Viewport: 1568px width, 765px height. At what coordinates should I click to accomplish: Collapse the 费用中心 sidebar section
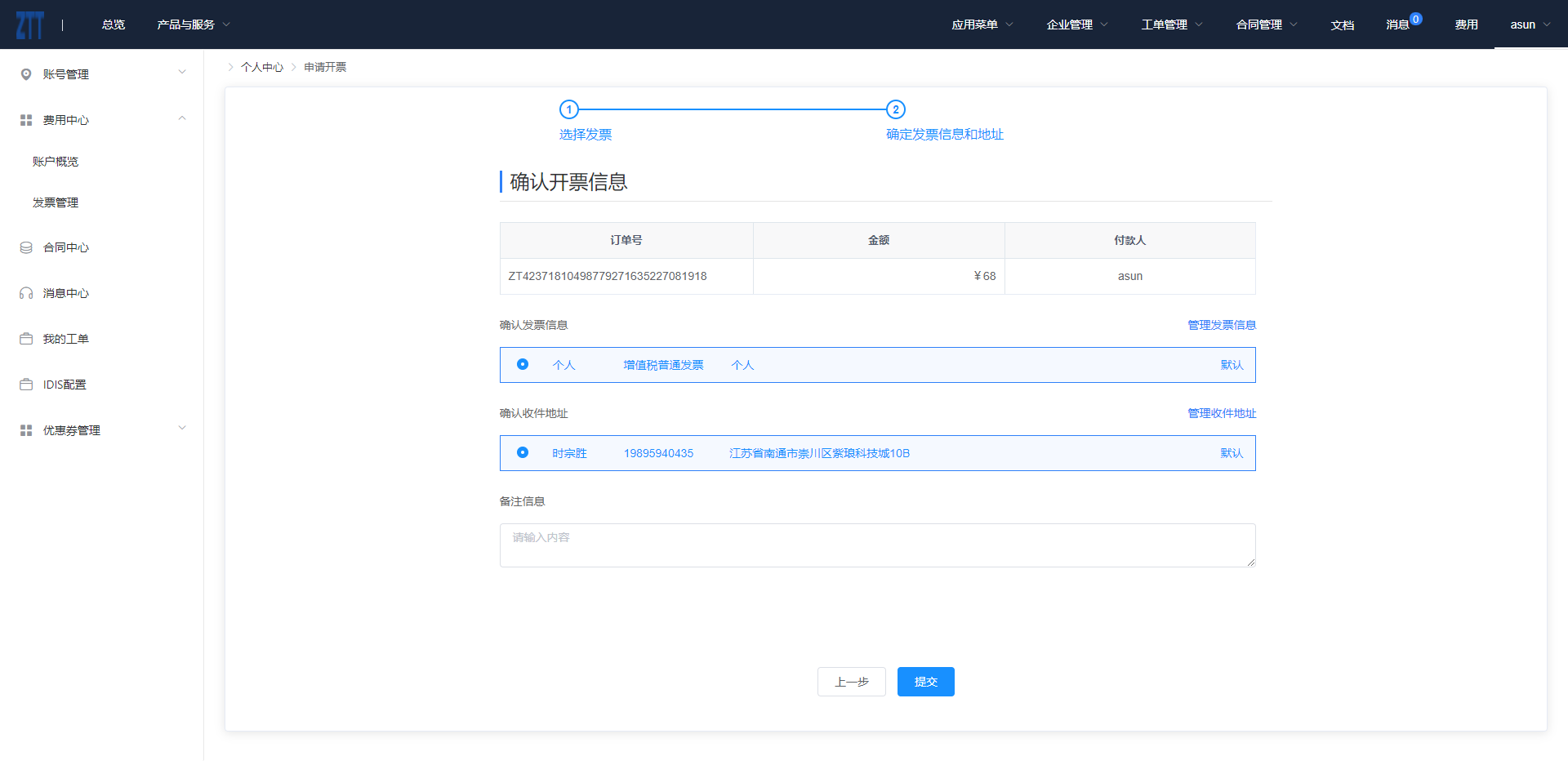pyautogui.click(x=182, y=119)
